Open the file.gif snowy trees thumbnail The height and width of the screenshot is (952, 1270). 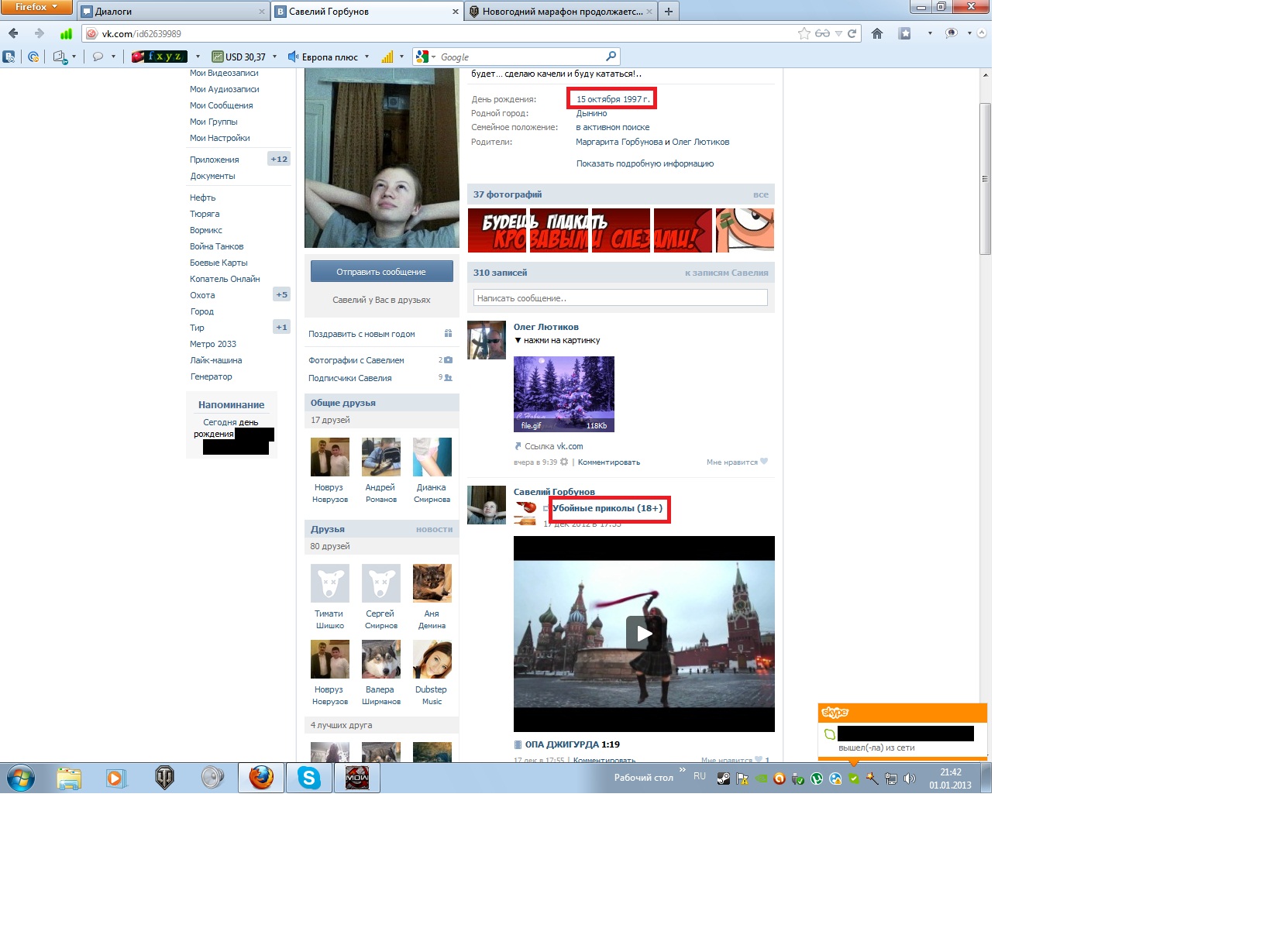pos(564,394)
